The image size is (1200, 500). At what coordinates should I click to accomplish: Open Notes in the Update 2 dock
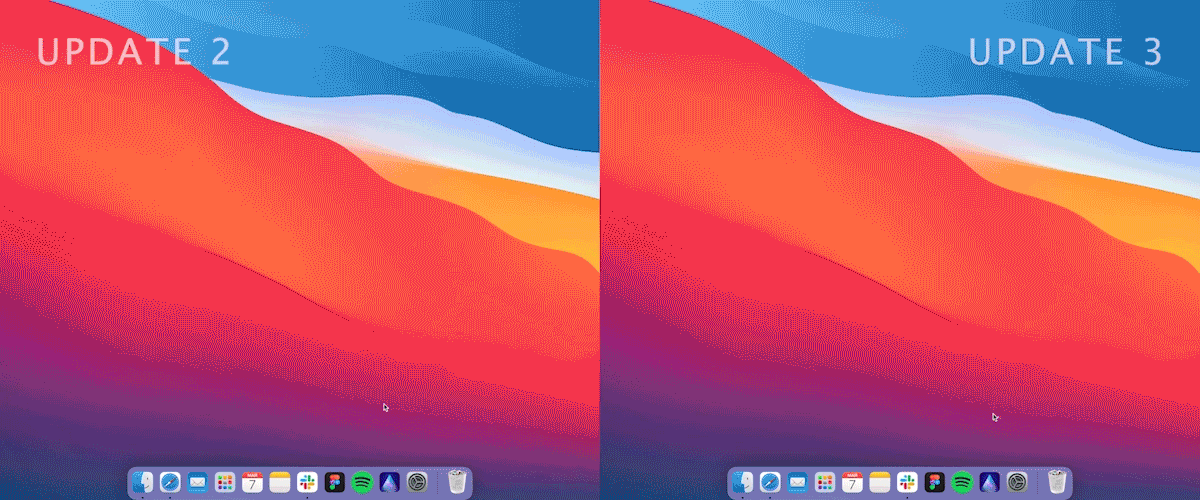pyautogui.click(x=280, y=482)
